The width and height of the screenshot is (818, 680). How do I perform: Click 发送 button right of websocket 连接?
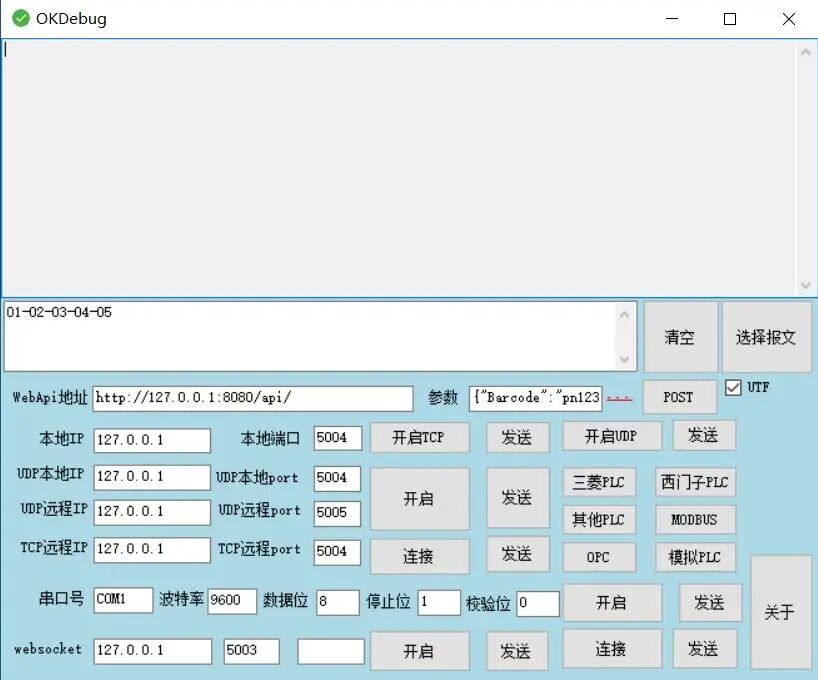(x=705, y=649)
